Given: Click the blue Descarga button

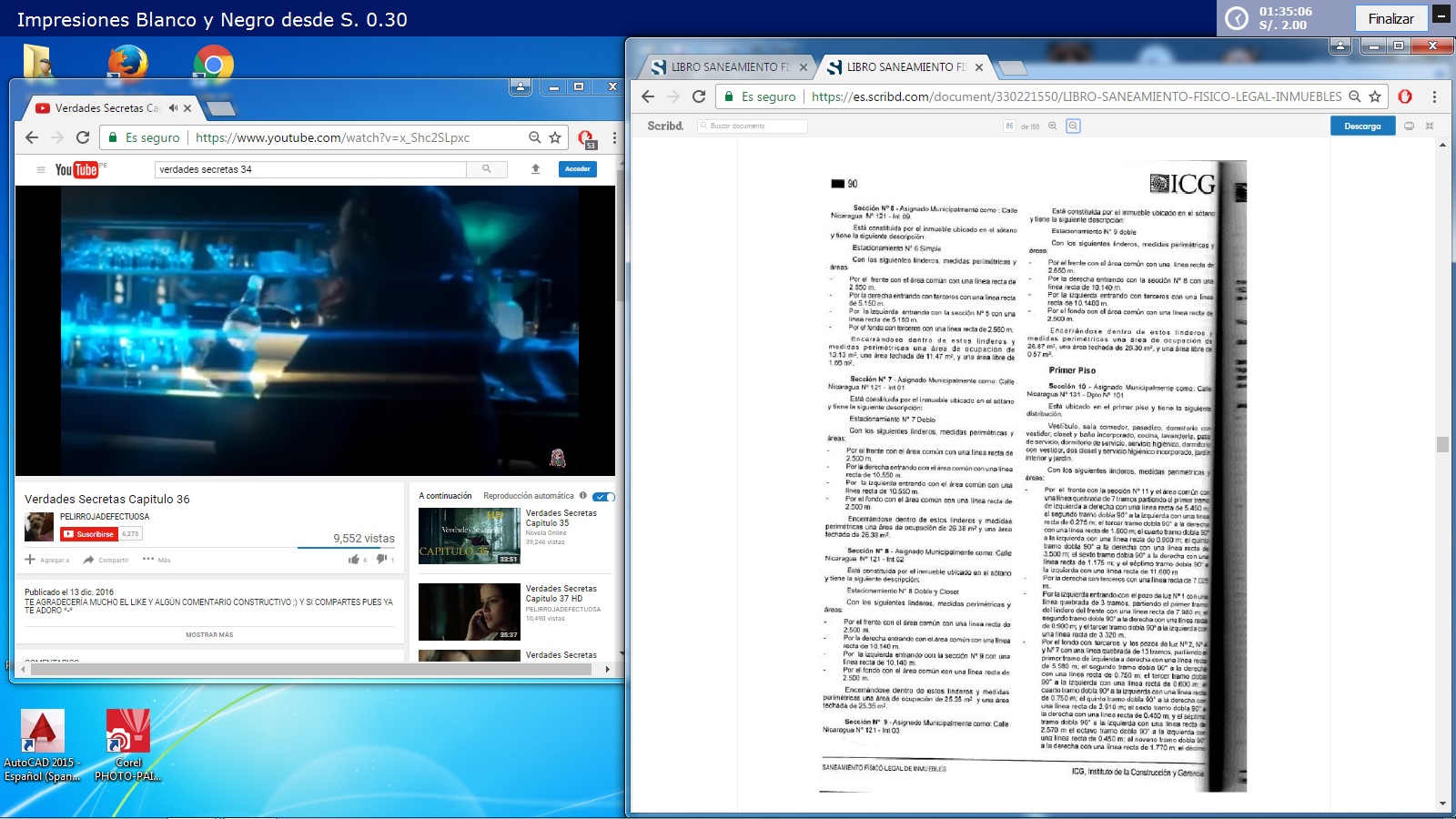Looking at the screenshot, I should click(x=1362, y=126).
